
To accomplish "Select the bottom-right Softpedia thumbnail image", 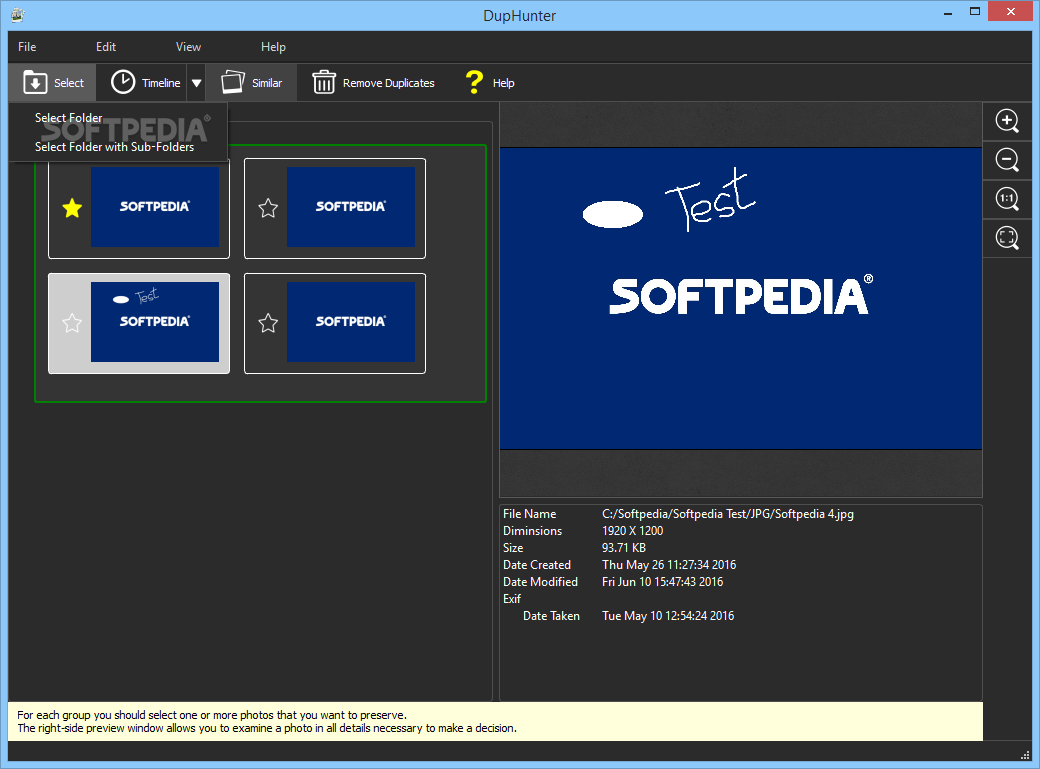I will (x=351, y=322).
